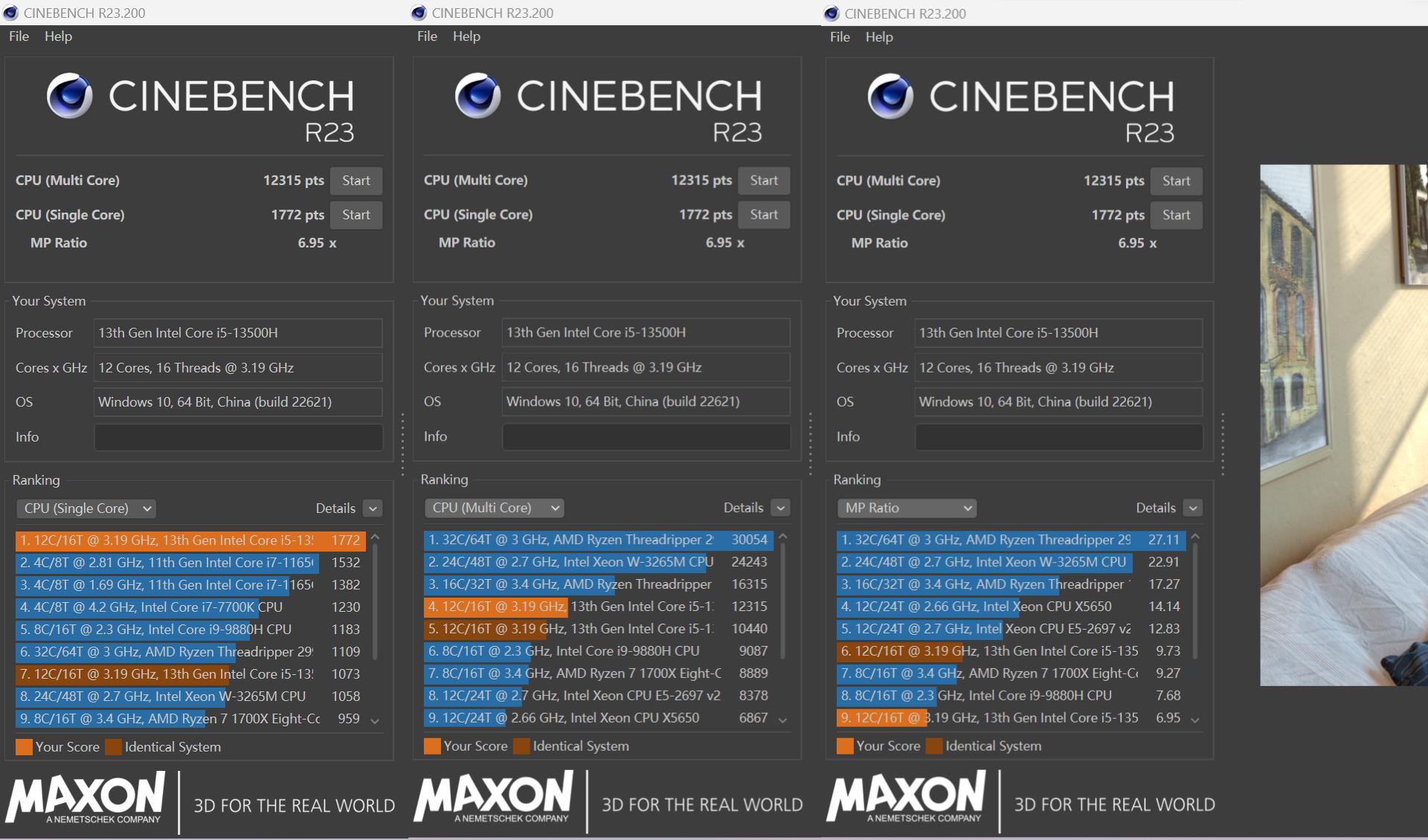The image size is (1428, 840).
Task: Click Cinebench icon in middle window title bar
Action: (419, 13)
